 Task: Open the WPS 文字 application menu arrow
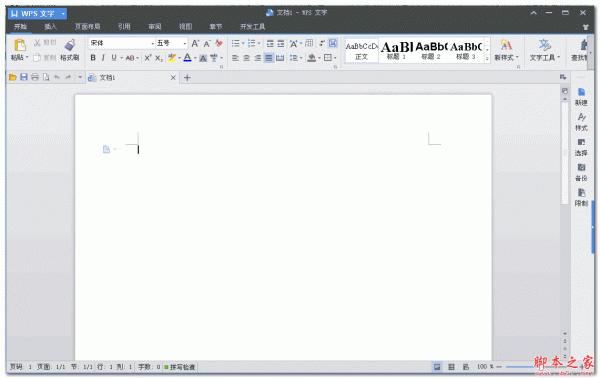point(63,14)
